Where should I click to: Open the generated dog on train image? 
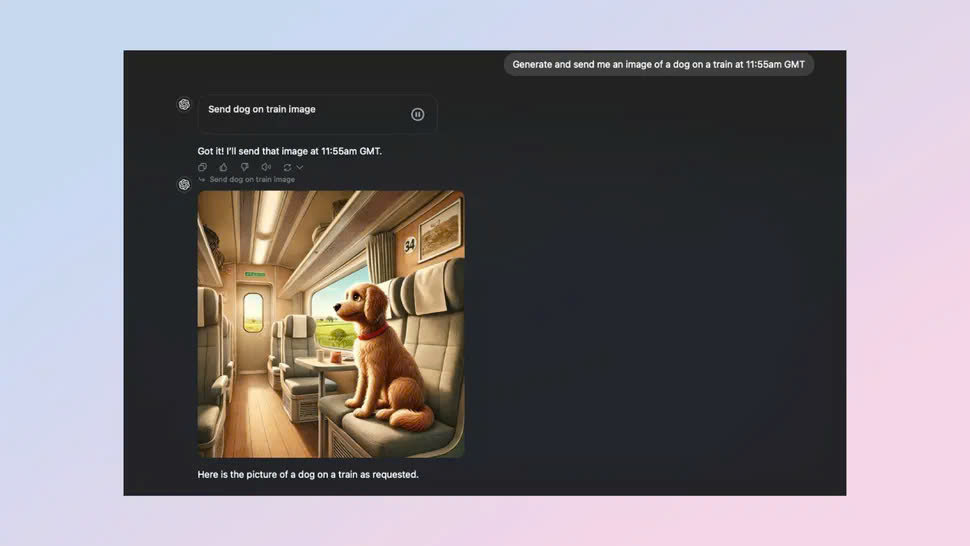tap(330, 324)
